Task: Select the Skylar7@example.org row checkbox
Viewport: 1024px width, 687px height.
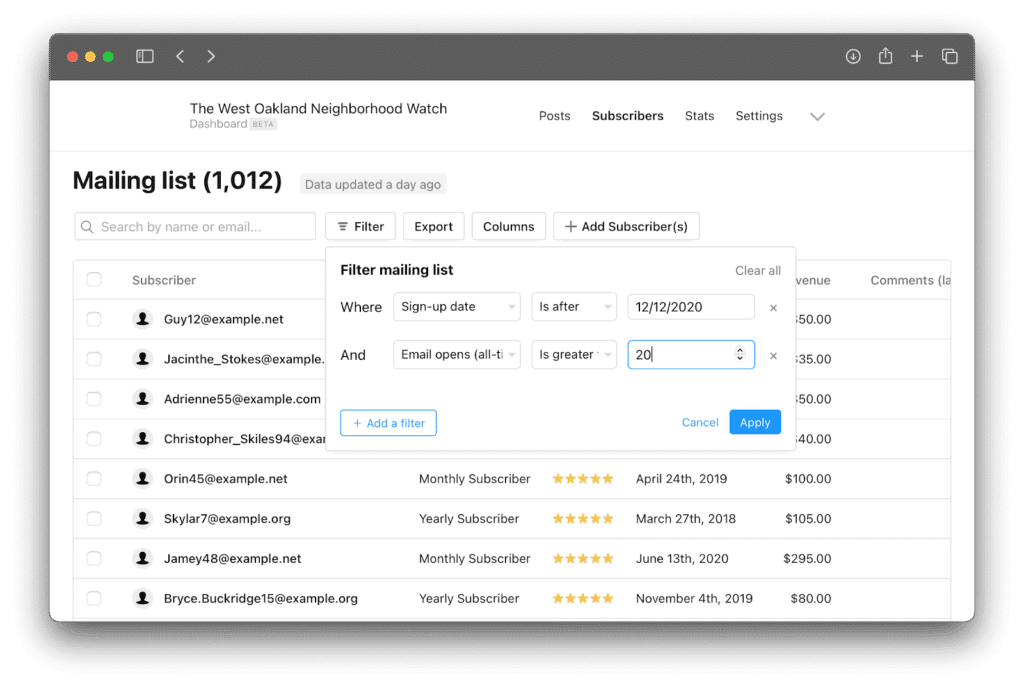Action: pos(94,519)
